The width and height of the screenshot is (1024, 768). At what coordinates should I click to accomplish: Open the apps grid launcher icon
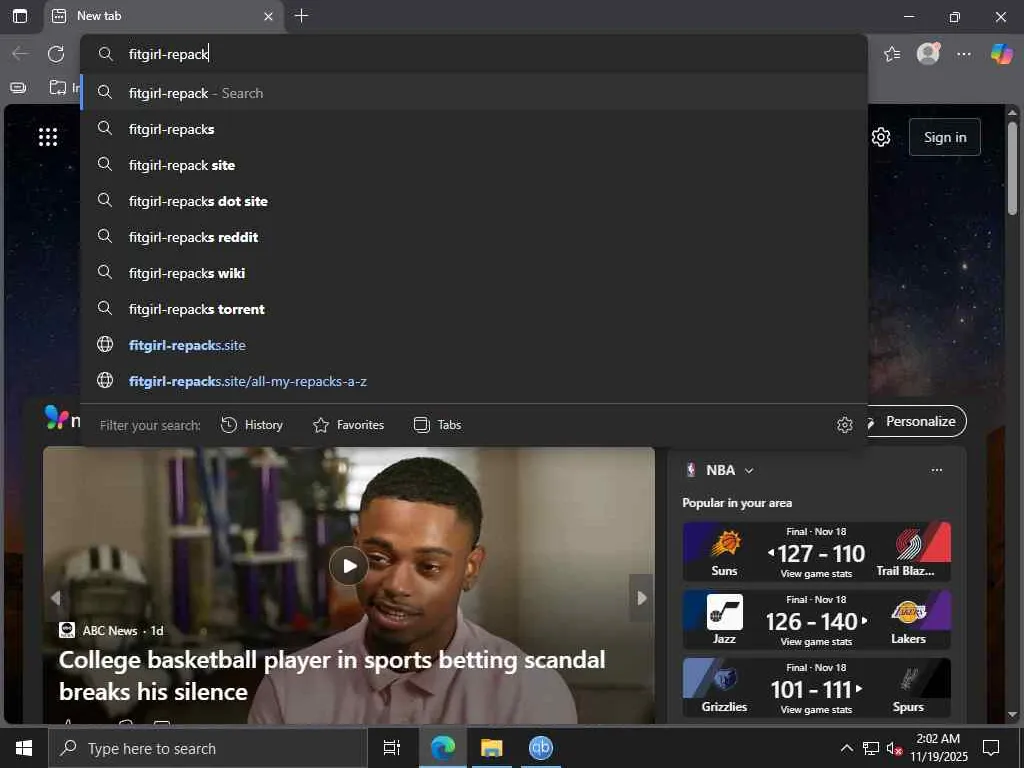(48, 136)
